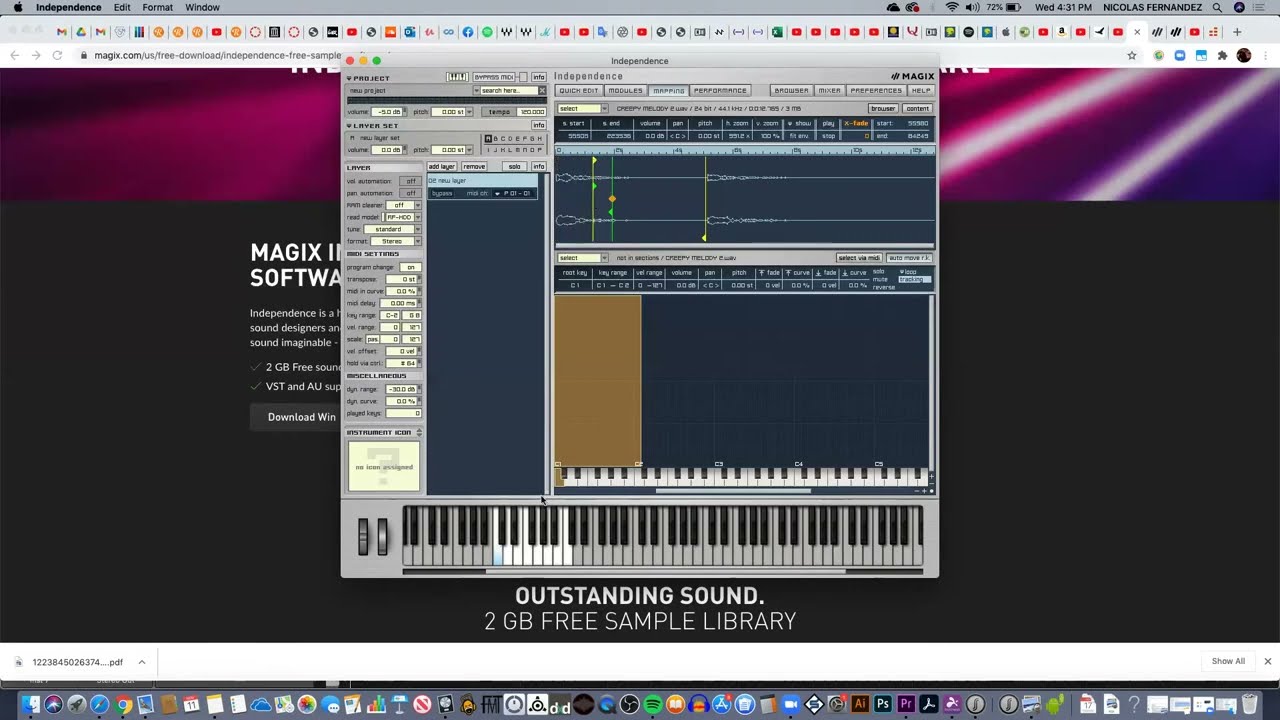Toggle pan. automation off button
The width and height of the screenshot is (1280, 720).
[x=410, y=193]
